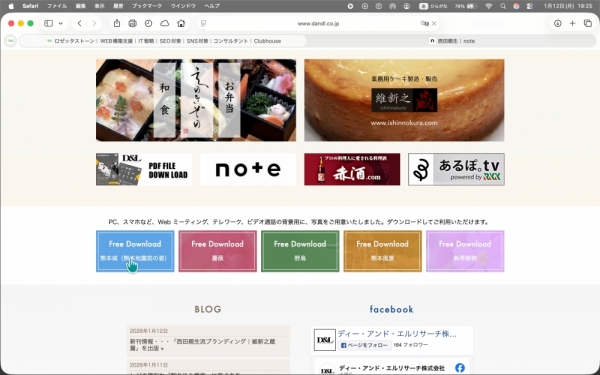Click the Print icon in the toolbar

(x=132, y=23)
